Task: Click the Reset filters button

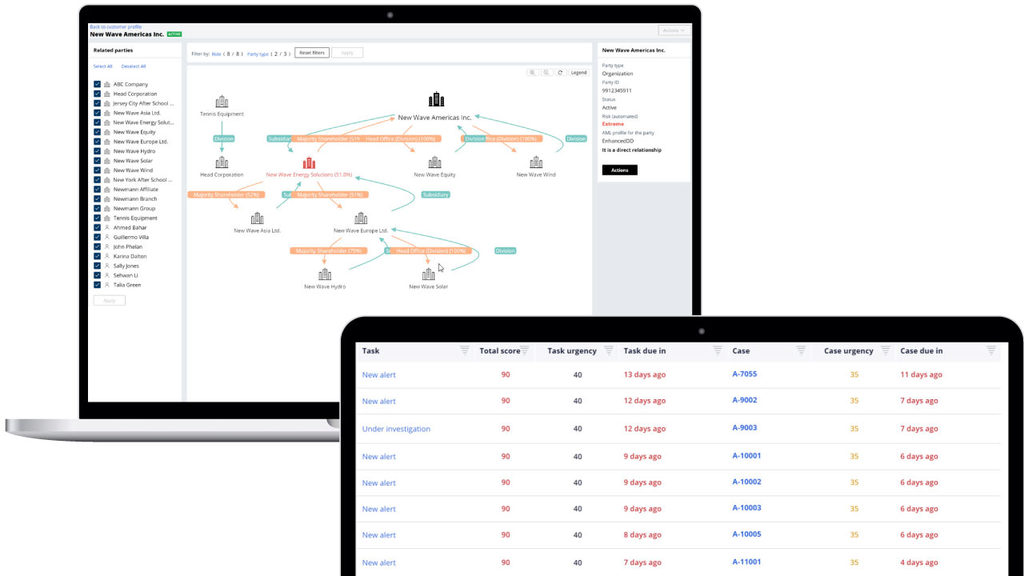Action: [311, 53]
